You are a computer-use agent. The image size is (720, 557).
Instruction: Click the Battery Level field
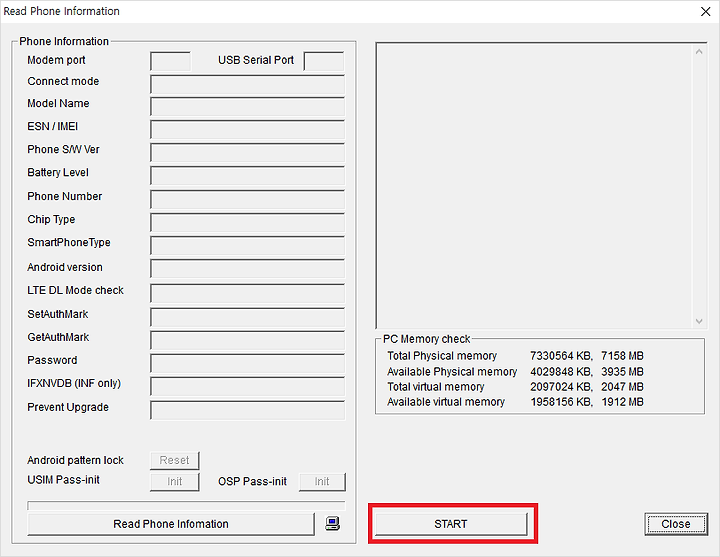coord(248,175)
